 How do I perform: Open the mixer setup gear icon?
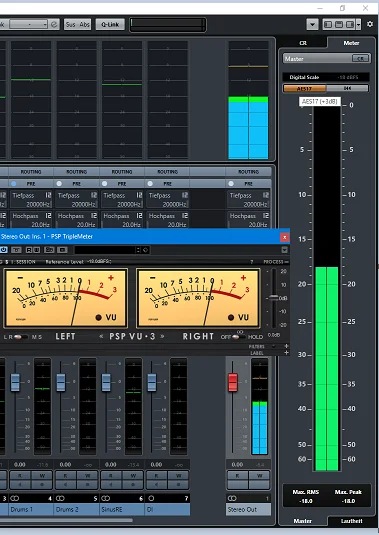pyautogui.click(x=370, y=24)
